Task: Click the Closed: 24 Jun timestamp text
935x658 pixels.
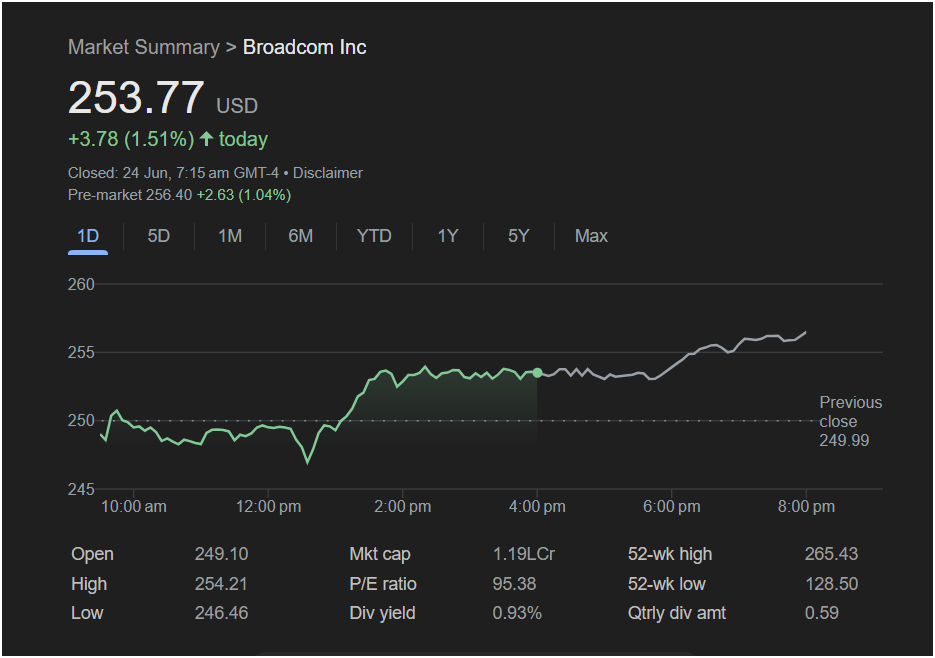Action: [x=174, y=173]
